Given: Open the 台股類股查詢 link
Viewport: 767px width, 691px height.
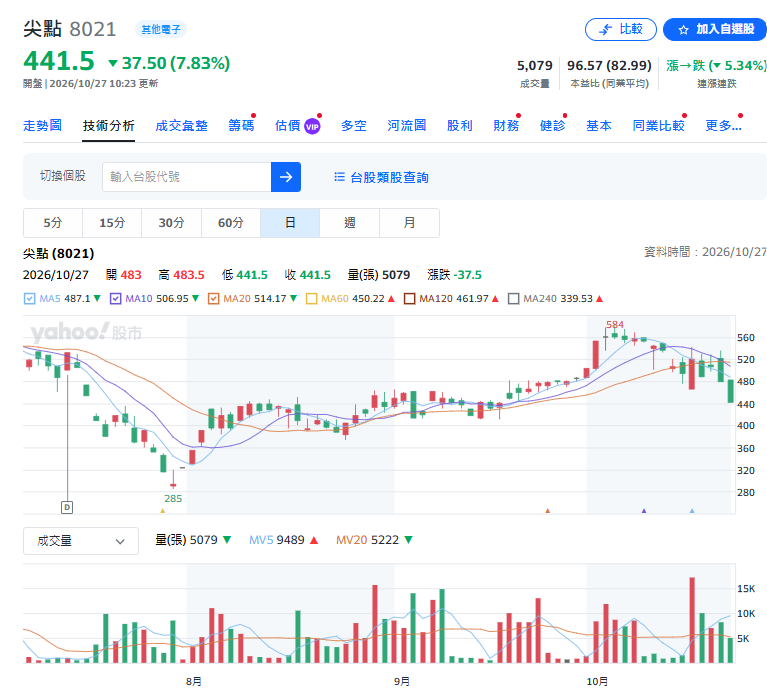Looking at the screenshot, I should pyautogui.click(x=389, y=177).
